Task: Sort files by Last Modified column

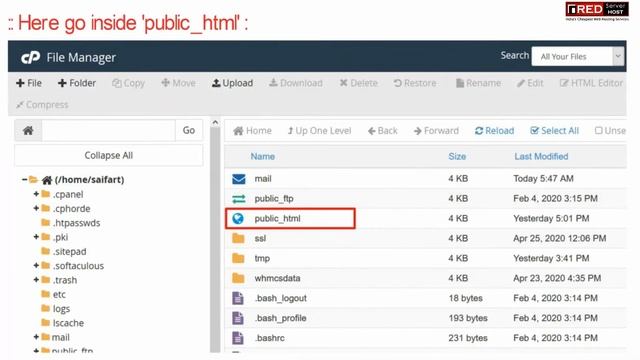Action: 541,156
